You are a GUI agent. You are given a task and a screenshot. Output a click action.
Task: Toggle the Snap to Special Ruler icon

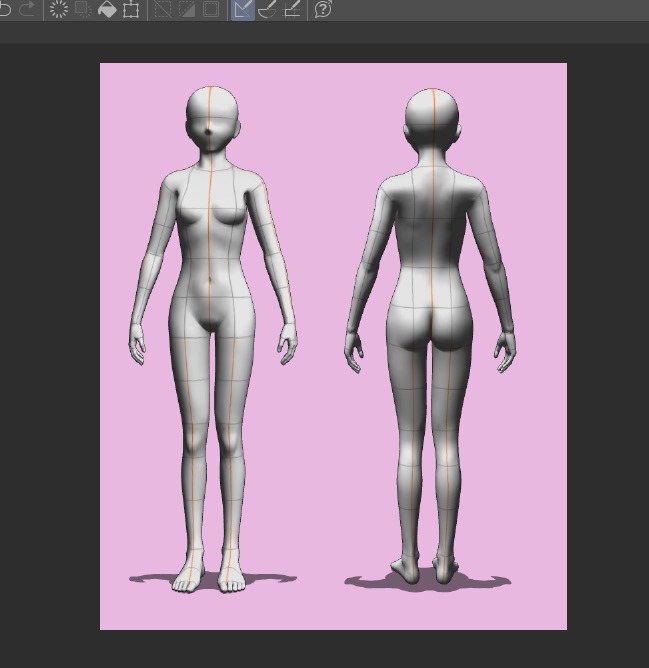coord(267,9)
